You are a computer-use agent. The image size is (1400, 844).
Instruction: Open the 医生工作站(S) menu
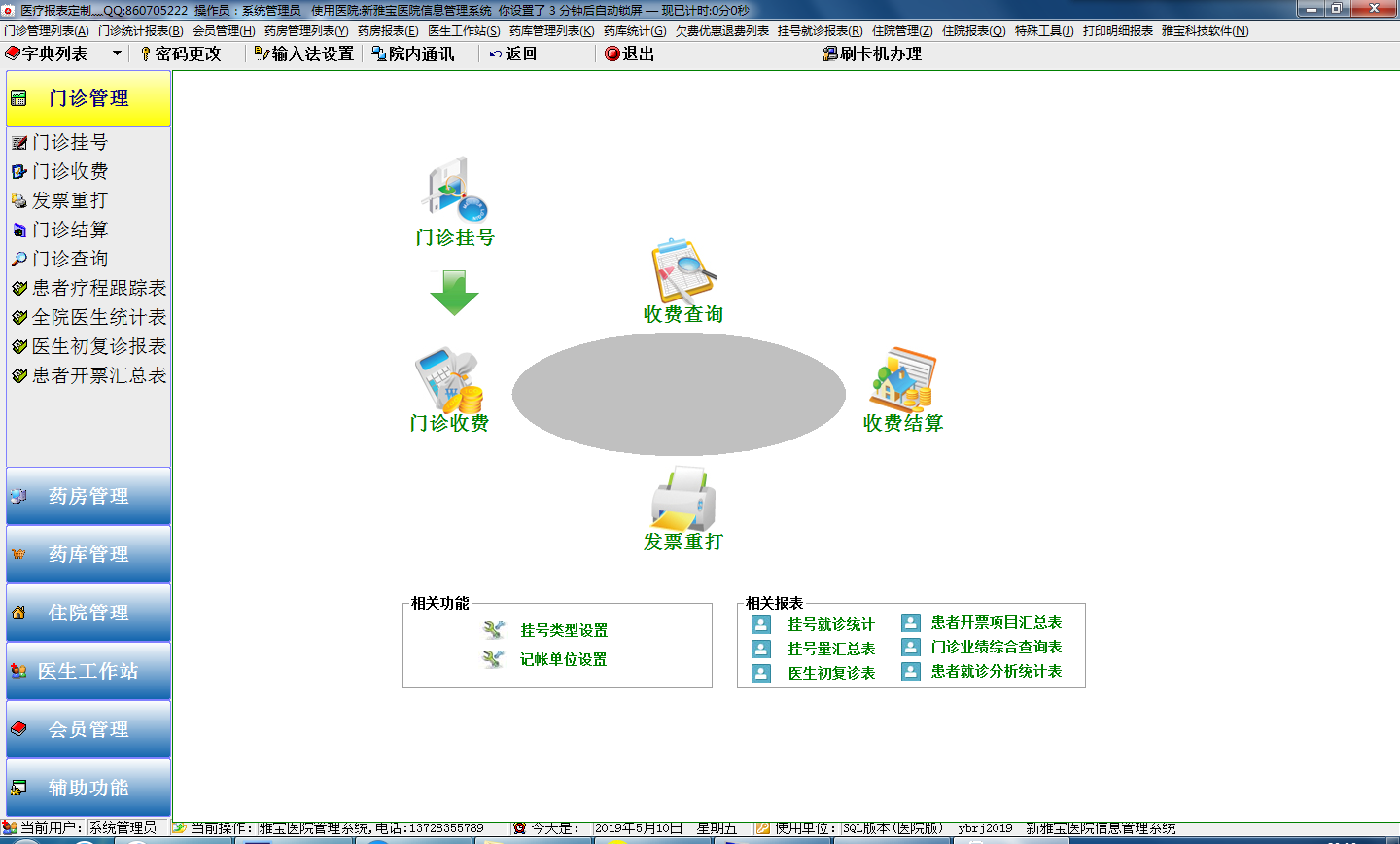464,31
